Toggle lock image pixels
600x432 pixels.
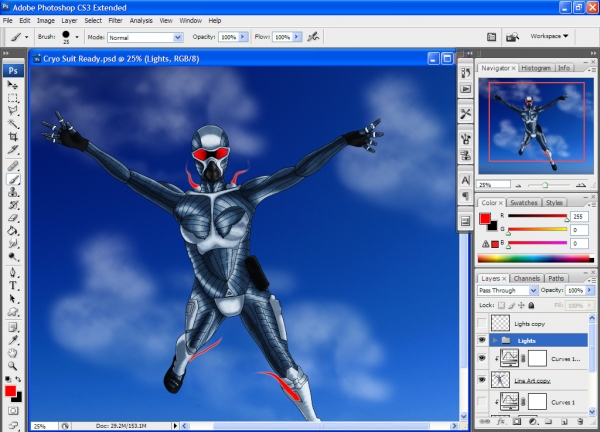click(x=511, y=305)
